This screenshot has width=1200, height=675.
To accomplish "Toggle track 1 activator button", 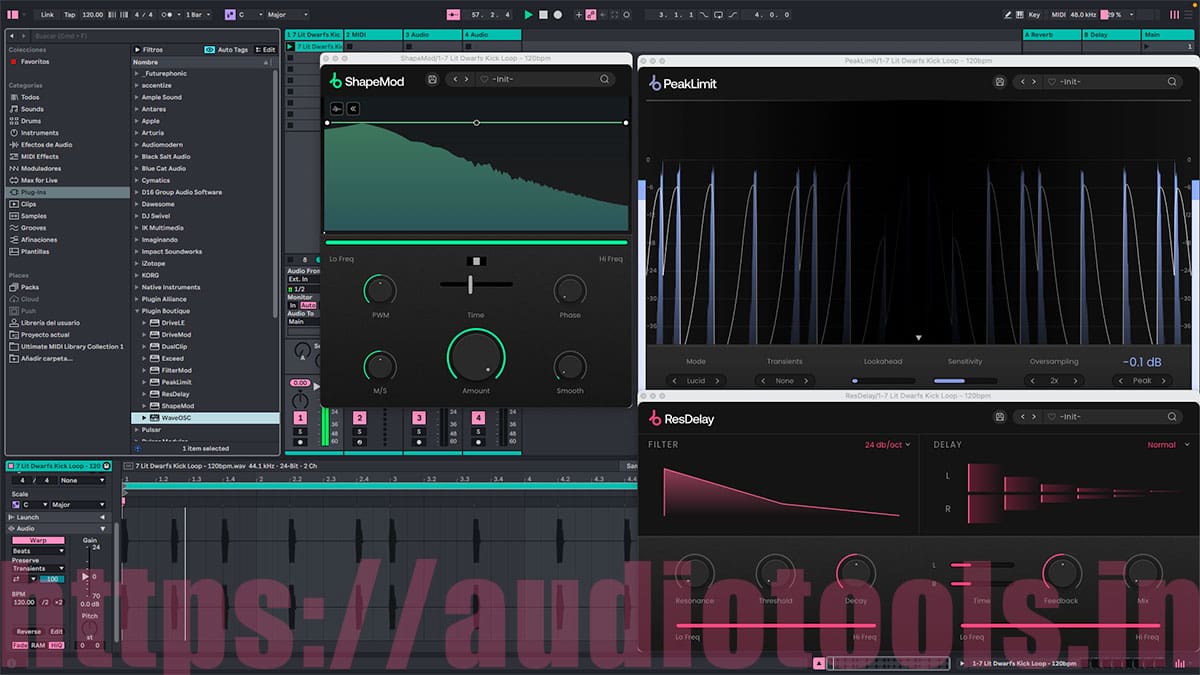I will (x=300, y=418).
